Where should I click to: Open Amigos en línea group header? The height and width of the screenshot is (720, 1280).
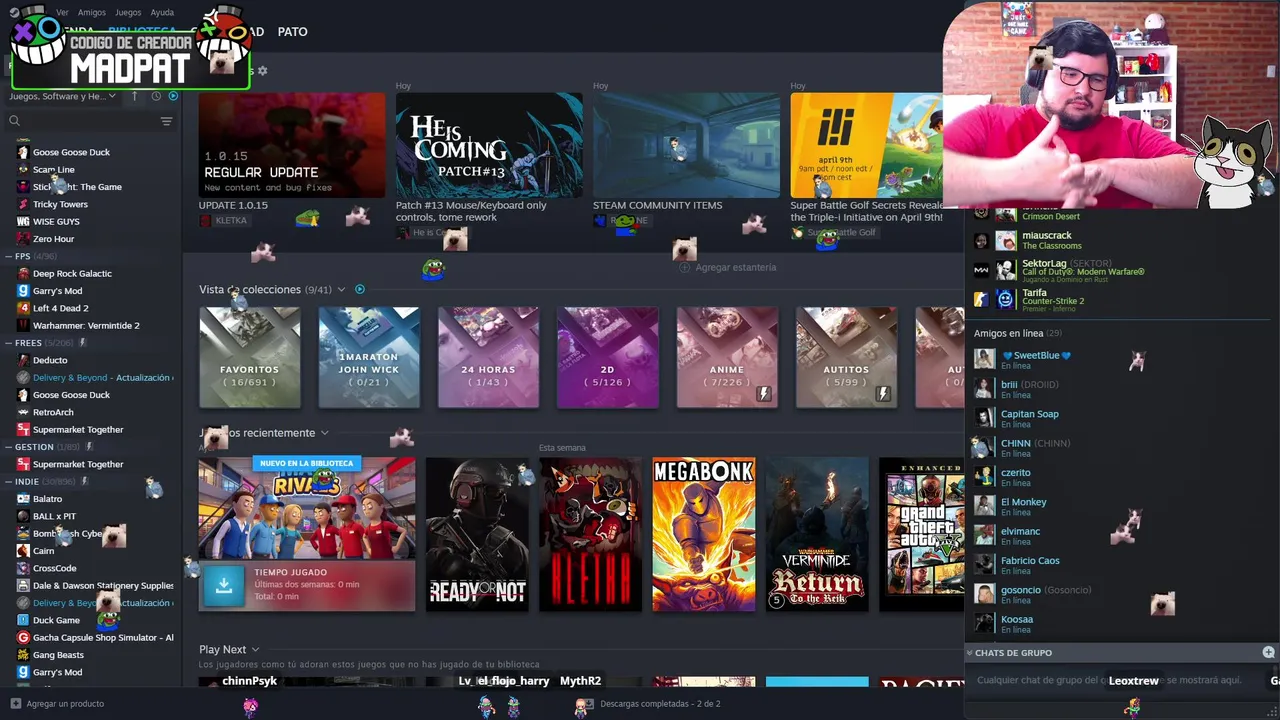pos(1018,333)
